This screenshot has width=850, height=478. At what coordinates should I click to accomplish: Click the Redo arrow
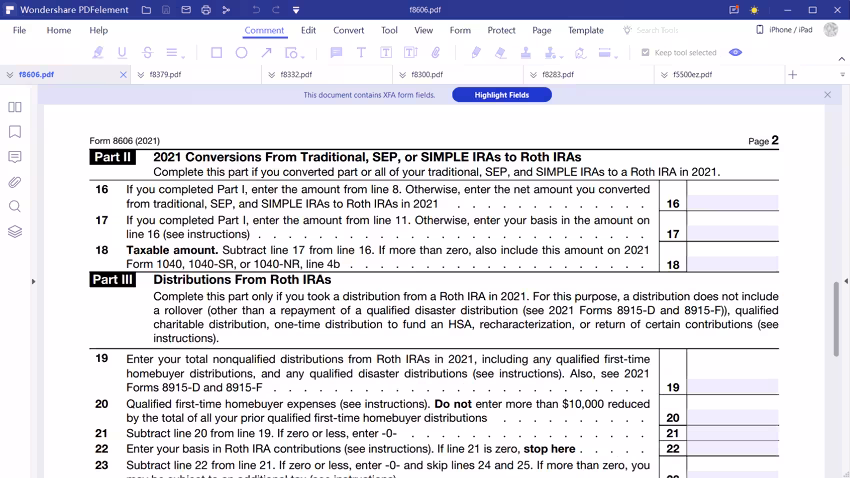(276, 10)
